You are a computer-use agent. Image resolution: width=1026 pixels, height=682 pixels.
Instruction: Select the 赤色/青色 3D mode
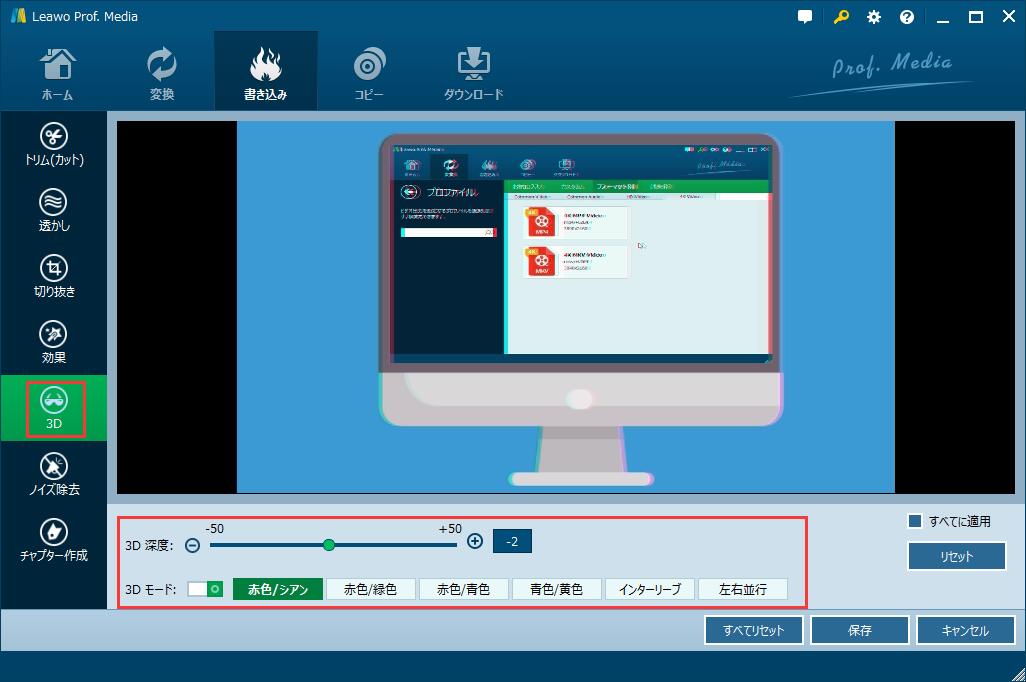[464, 589]
